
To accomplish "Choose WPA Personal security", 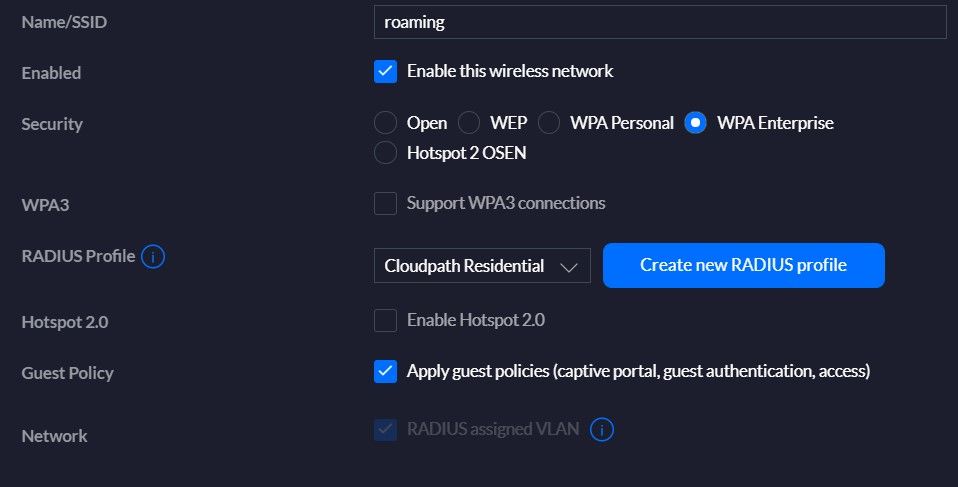I will [549, 124].
